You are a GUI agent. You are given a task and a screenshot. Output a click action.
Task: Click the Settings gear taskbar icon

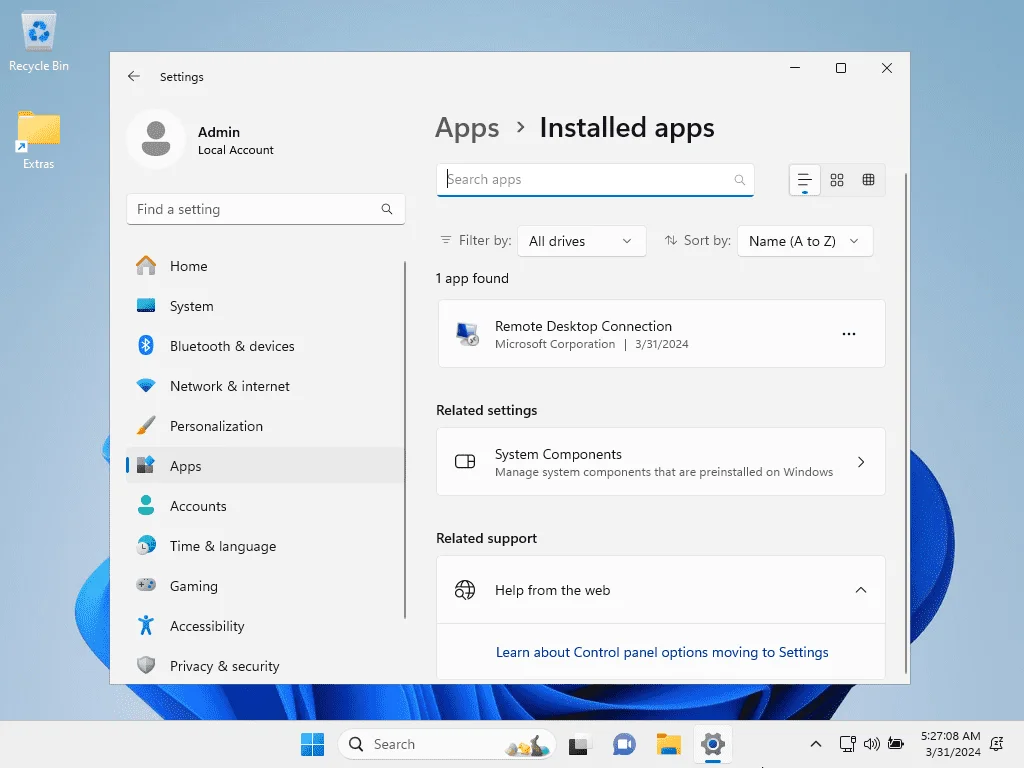[x=712, y=744]
